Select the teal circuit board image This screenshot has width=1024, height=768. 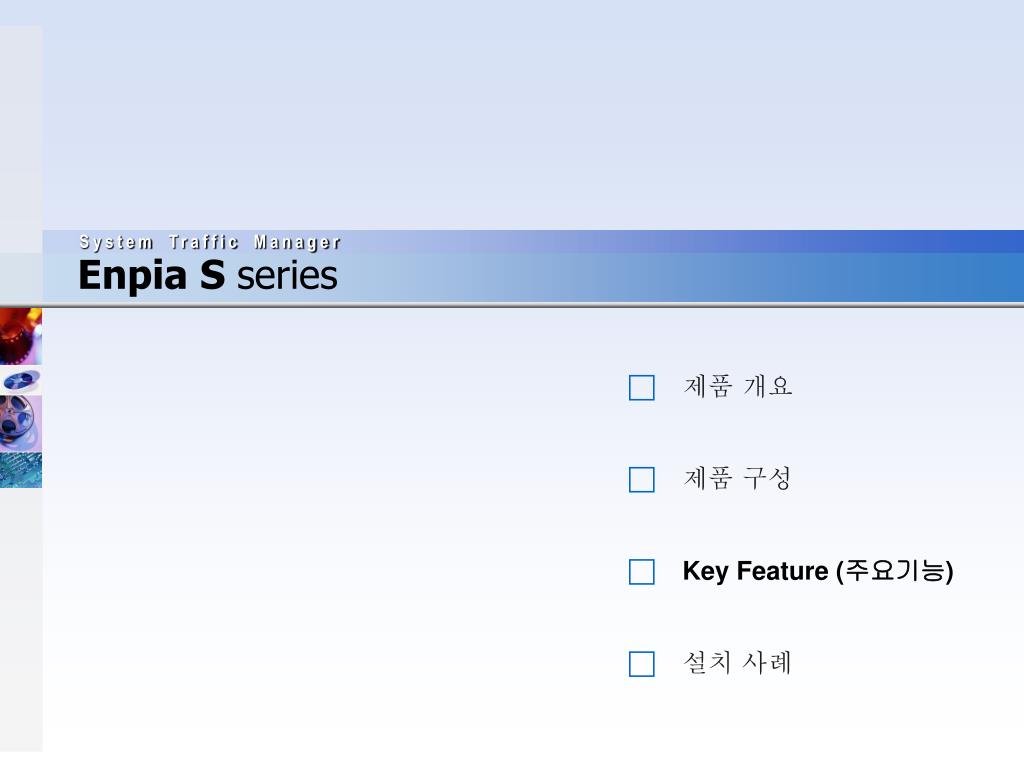point(21,470)
